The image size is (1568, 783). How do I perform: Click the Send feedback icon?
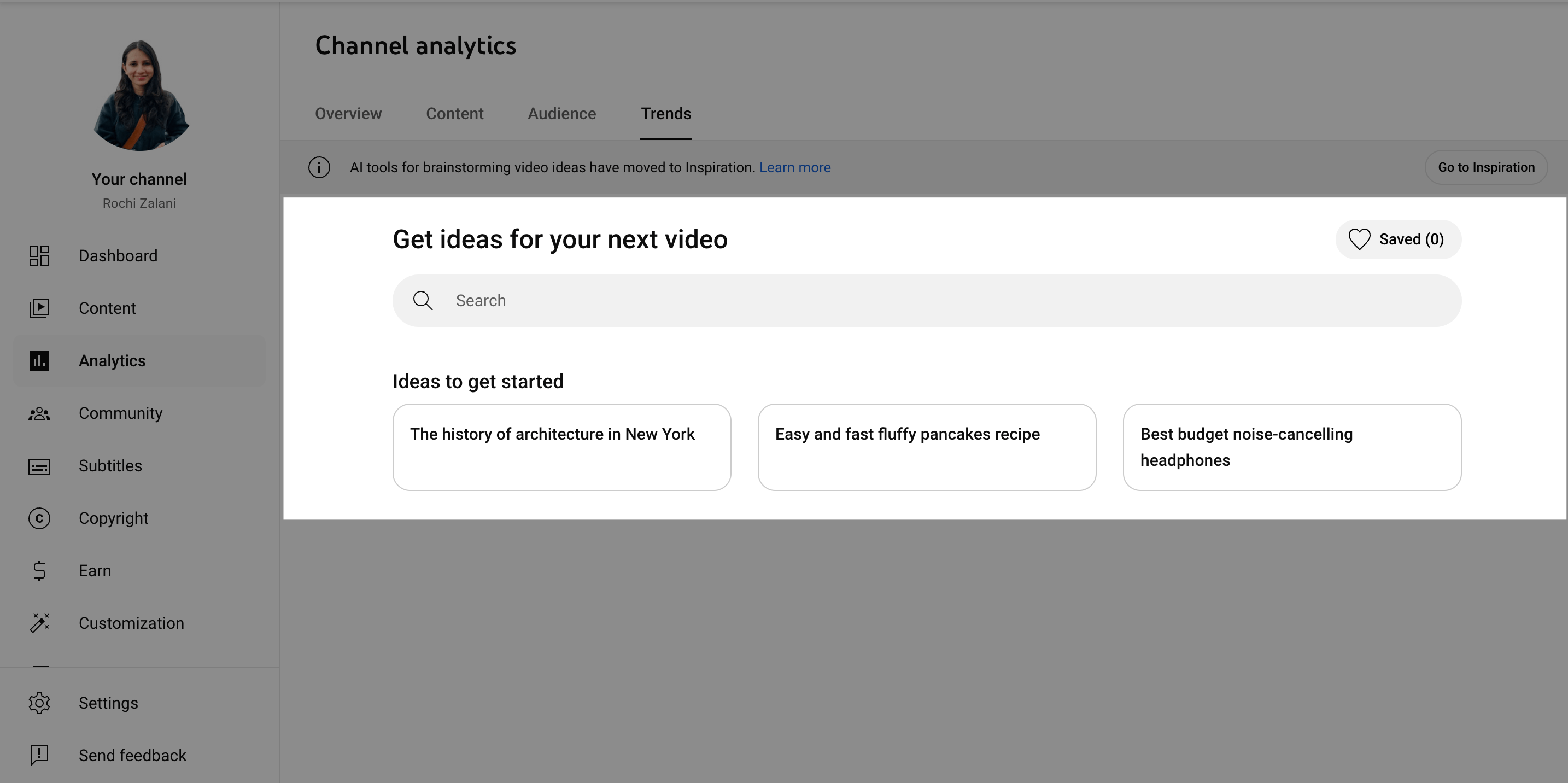coord(39,755)
